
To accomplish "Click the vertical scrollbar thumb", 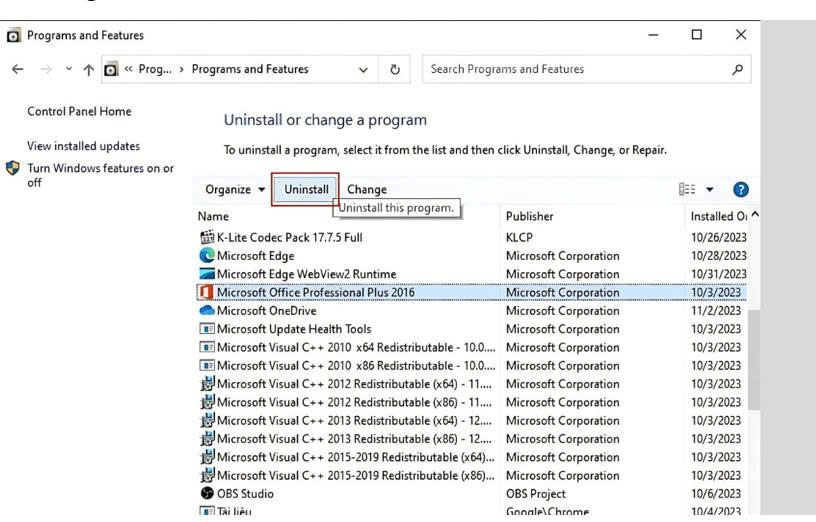I will point(754,359).
